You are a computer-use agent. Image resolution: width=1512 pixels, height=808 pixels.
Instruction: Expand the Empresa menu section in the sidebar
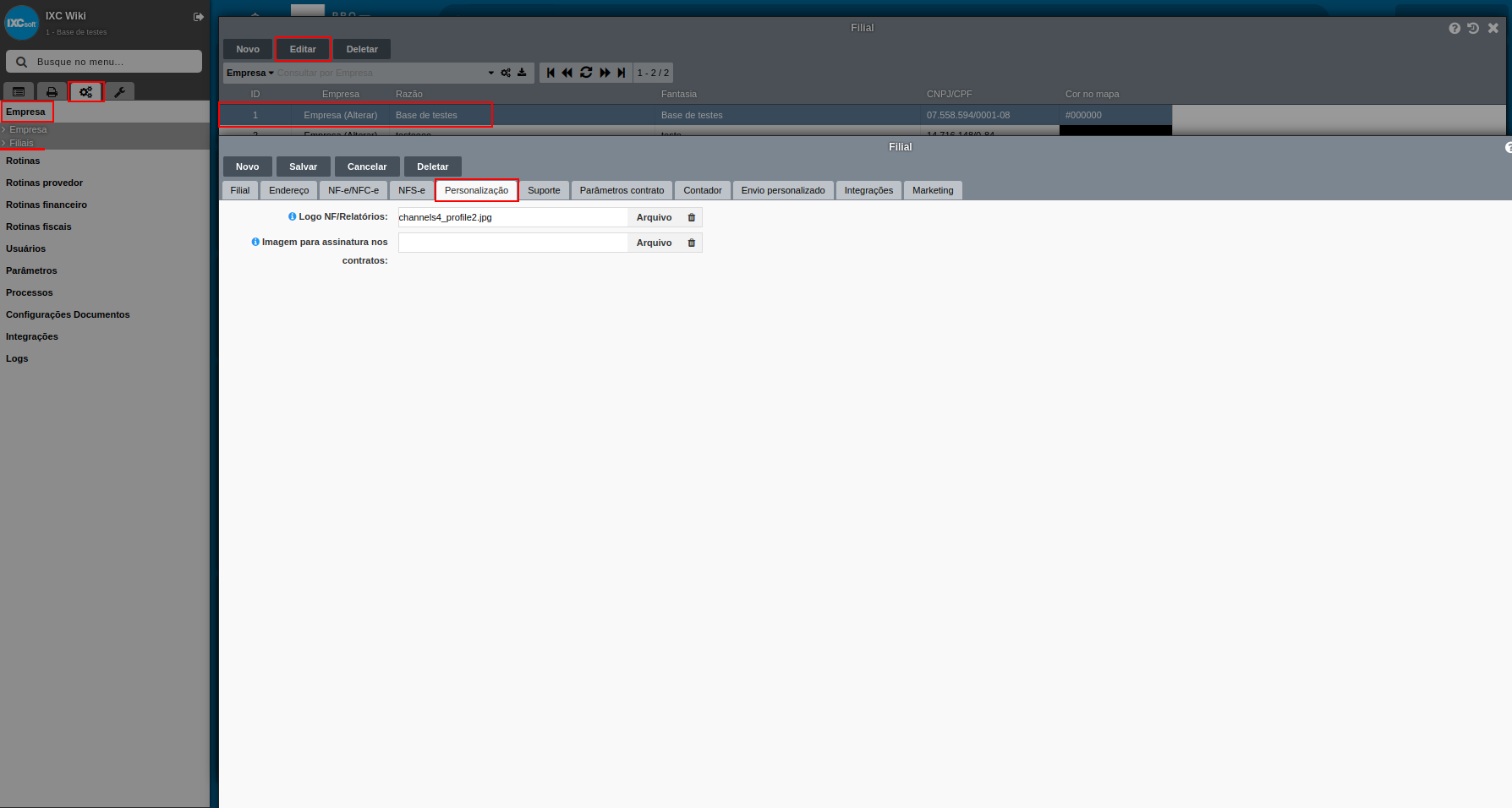(x=26, y=112)
